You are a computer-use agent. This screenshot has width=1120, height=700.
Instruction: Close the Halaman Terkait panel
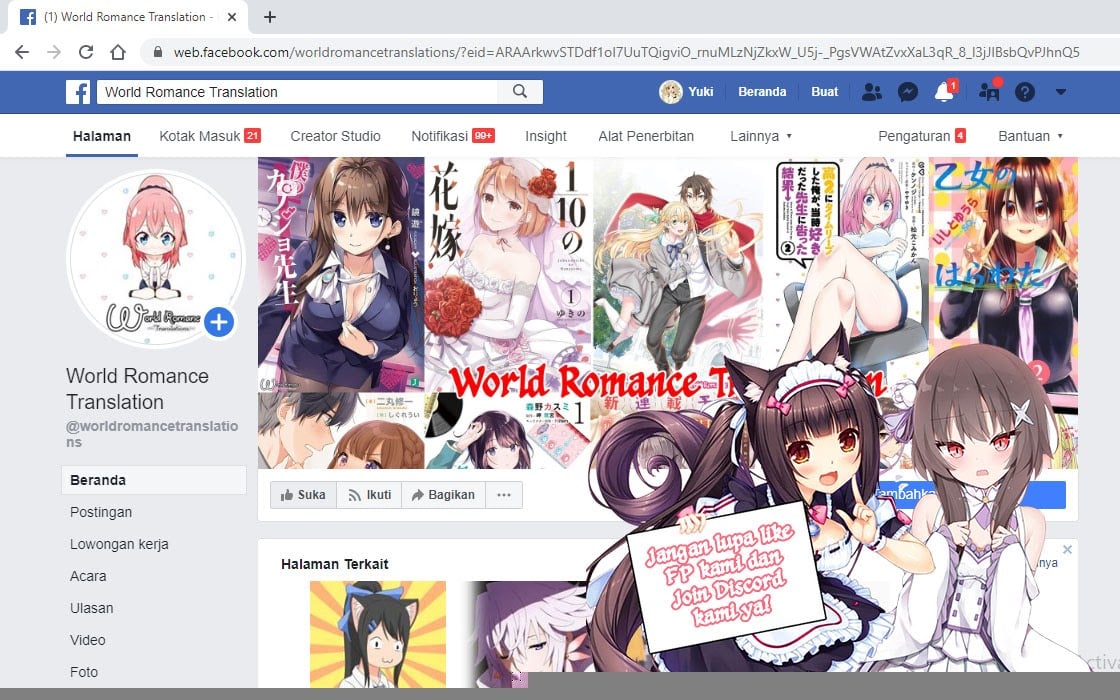coord(1067,549)
